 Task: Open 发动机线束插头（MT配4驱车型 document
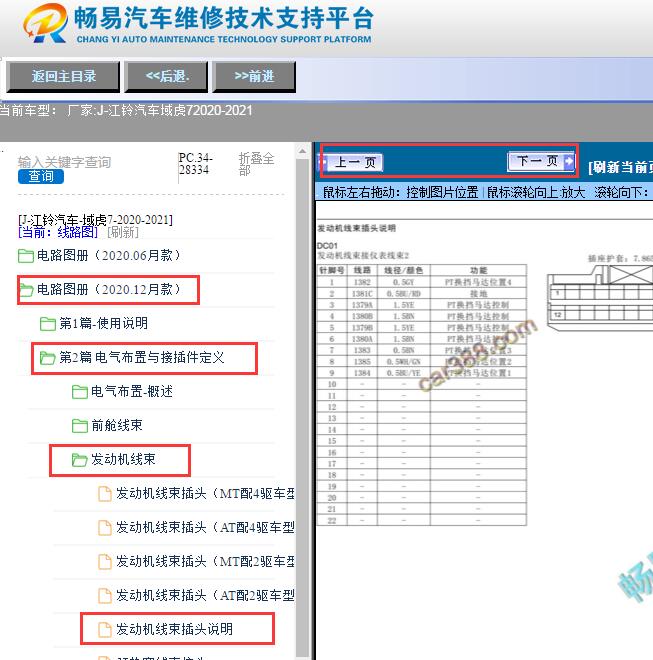205,494
